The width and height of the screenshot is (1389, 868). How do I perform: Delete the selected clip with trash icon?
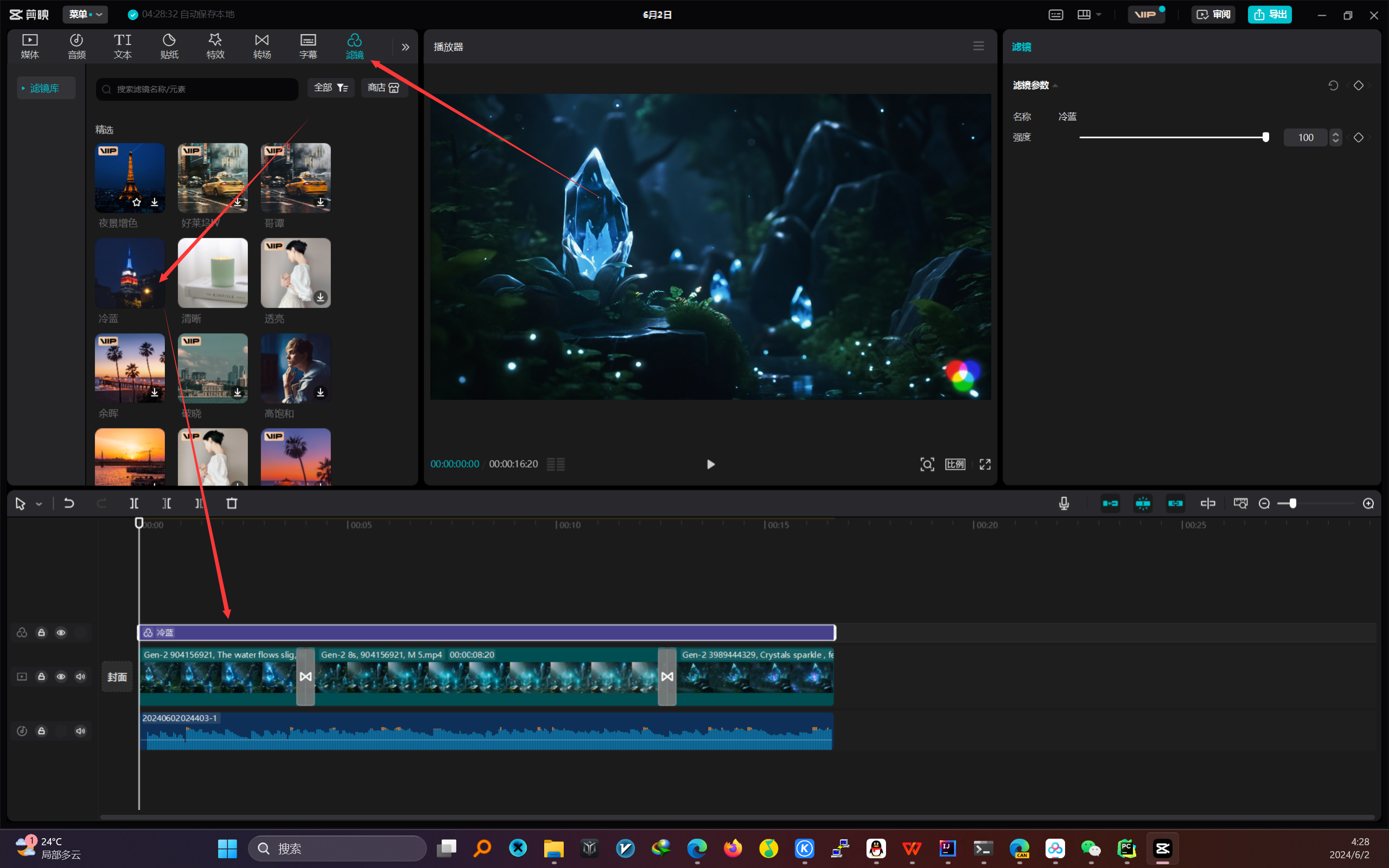point(232,503)
